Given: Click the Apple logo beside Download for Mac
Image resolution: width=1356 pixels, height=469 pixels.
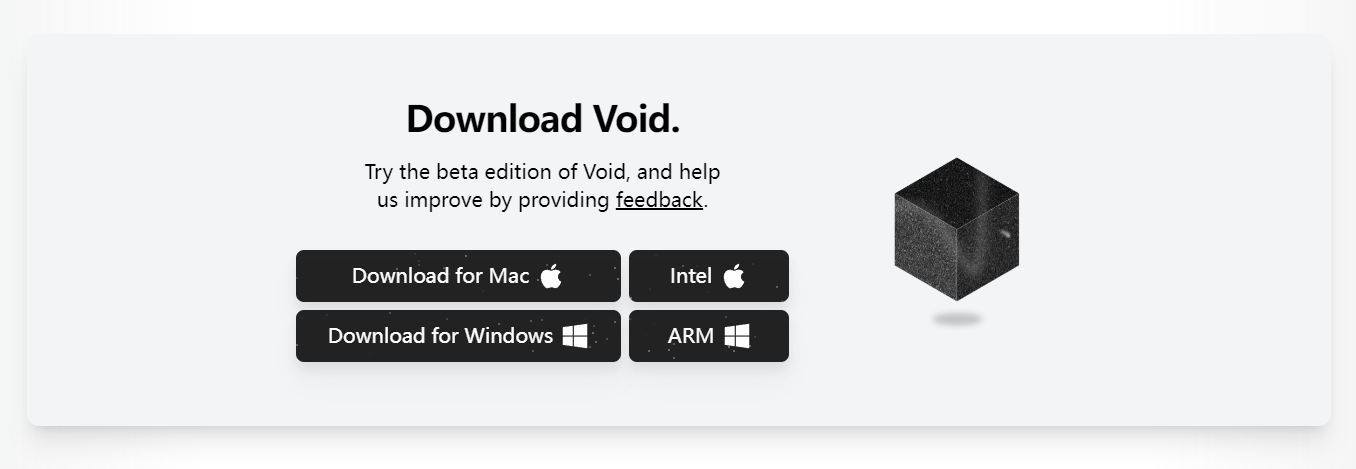Looking at the screenshot, I should pos(551,276).
